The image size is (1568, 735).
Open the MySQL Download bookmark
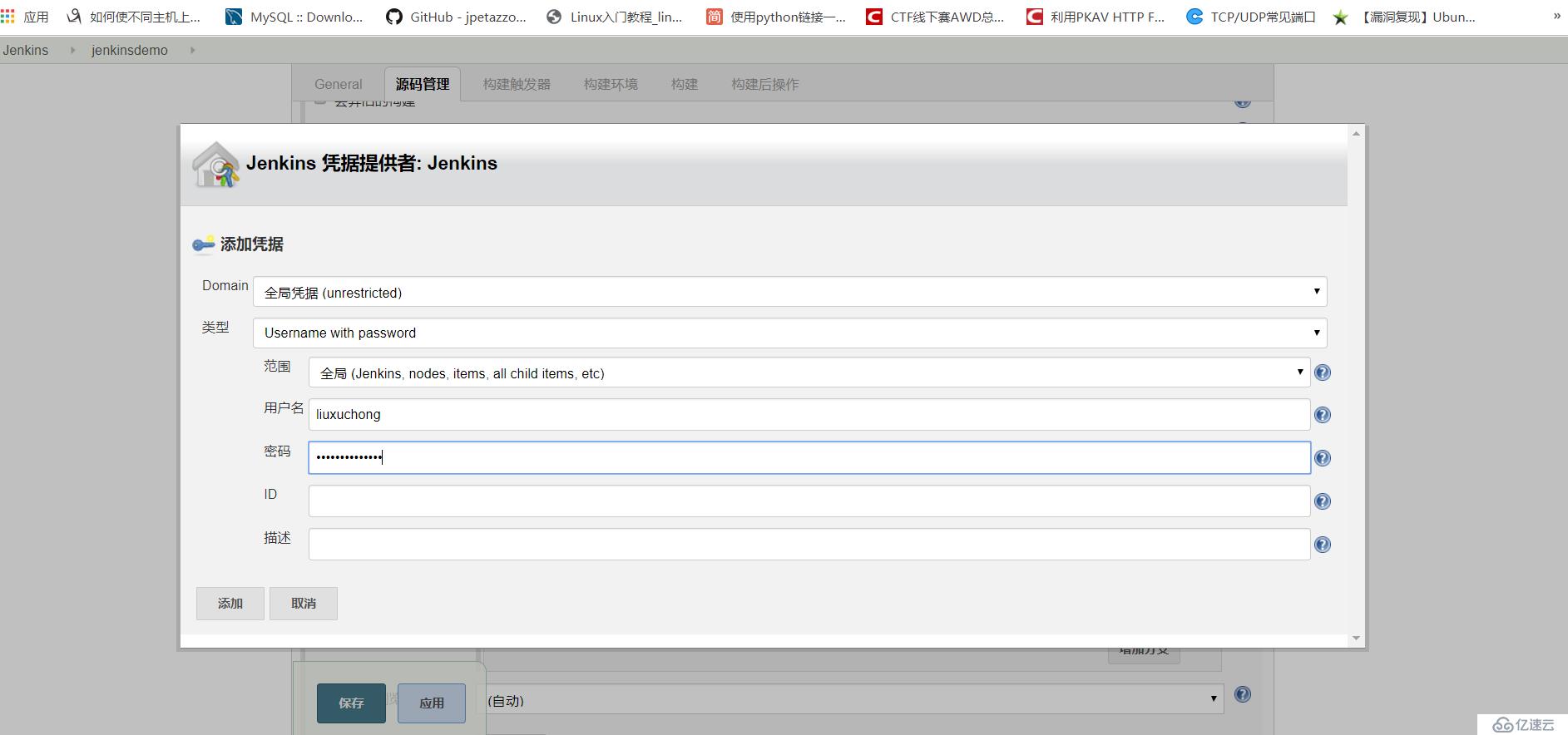pos(294,17)
